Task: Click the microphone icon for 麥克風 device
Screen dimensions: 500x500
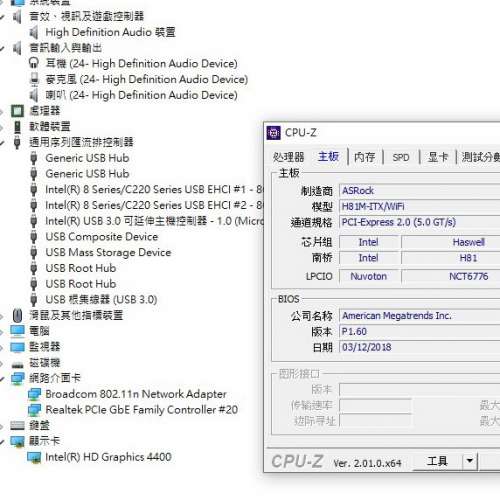Action: point(34,79)
